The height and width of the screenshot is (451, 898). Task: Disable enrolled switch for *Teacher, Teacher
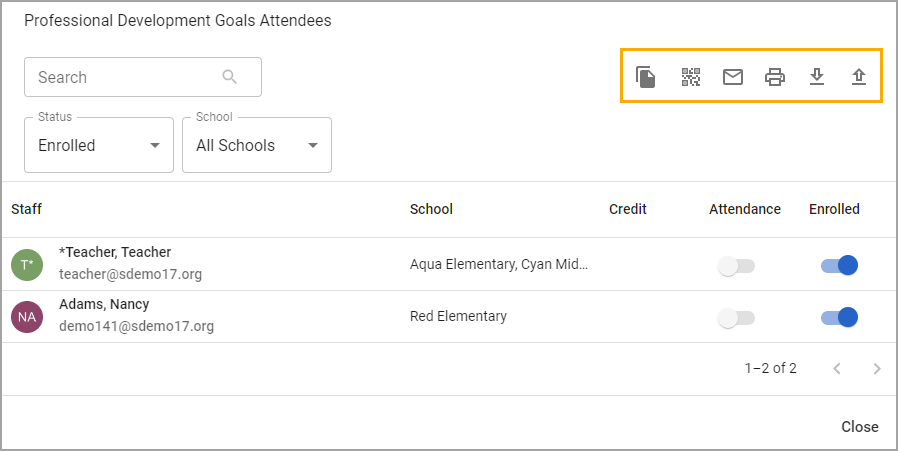click(840, 265)
